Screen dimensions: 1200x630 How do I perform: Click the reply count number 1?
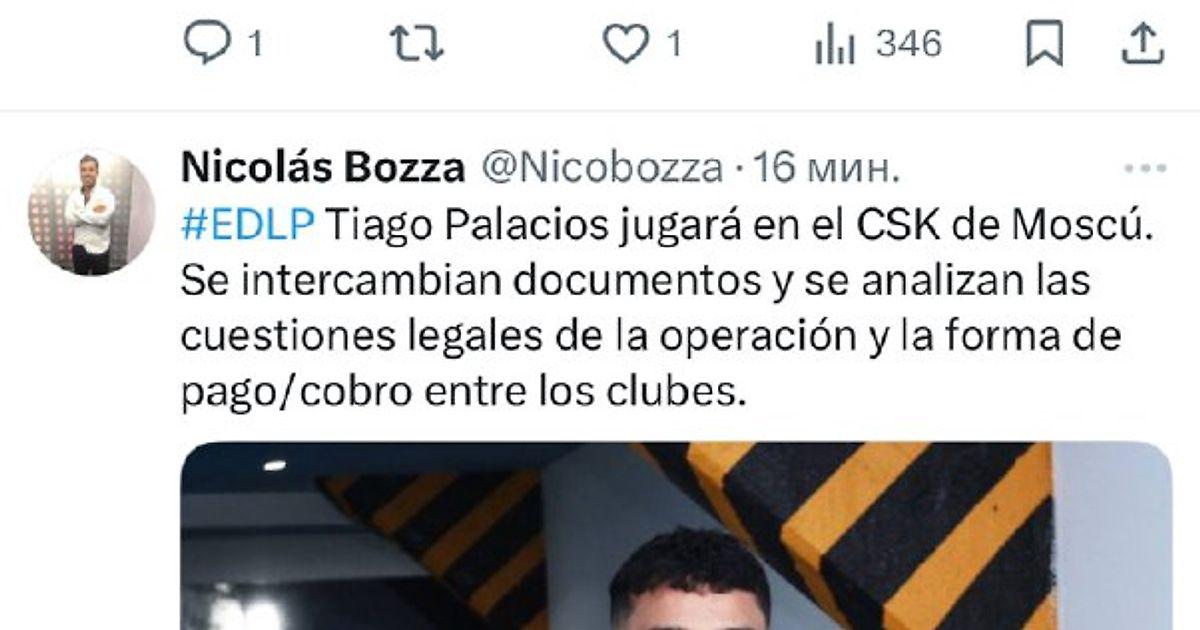pyautogui.click(x=254, y=46)
